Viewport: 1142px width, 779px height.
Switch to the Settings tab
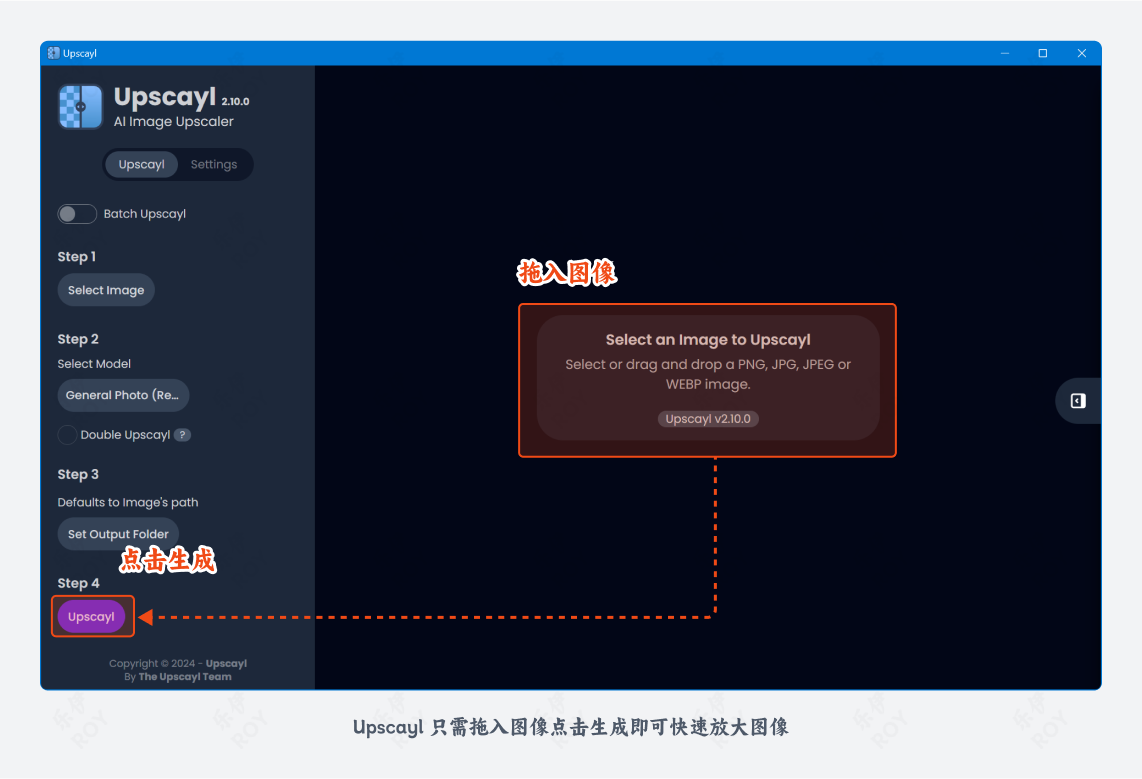tap(213, 164)
